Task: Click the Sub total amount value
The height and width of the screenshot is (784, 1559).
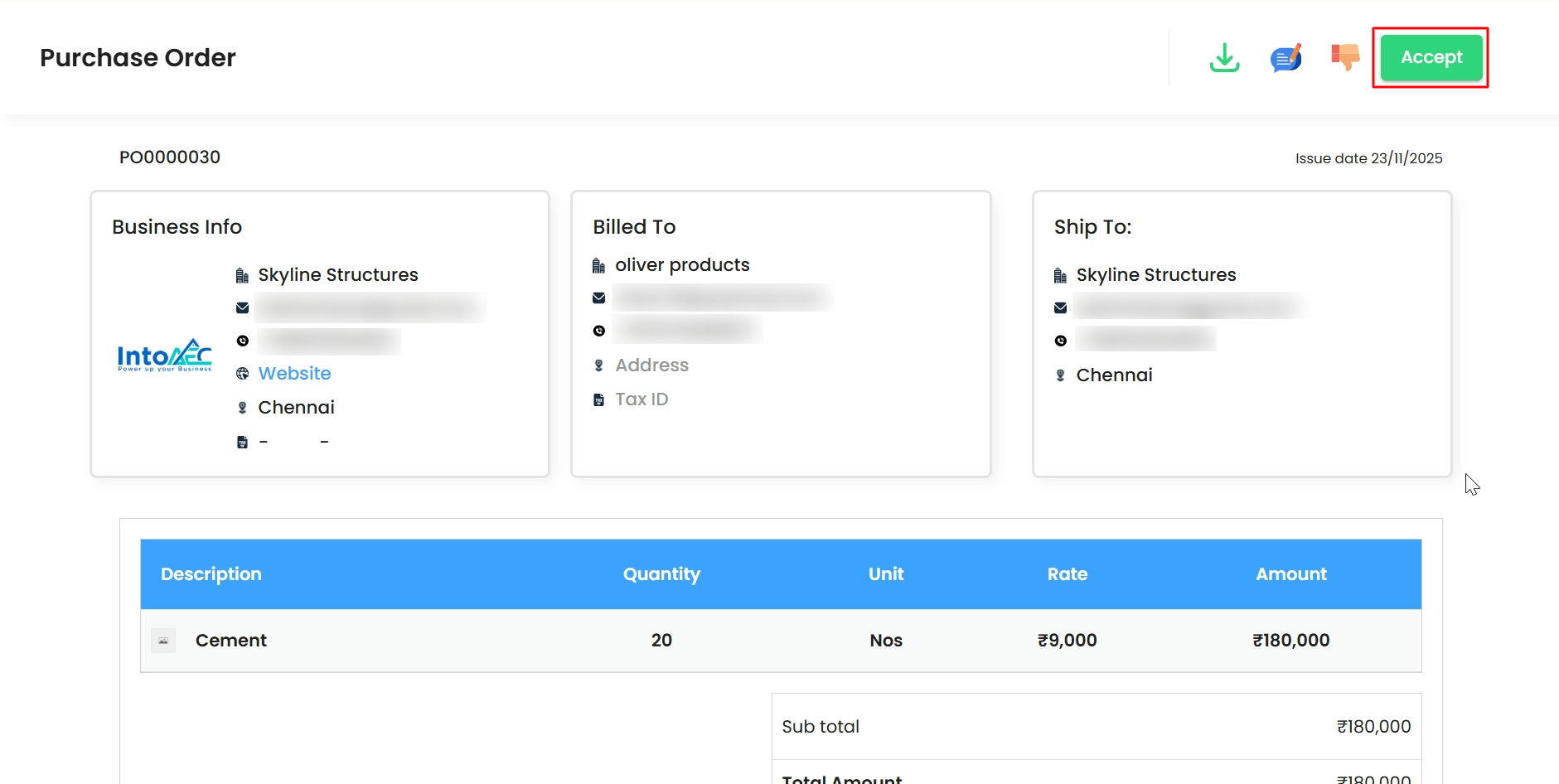Action: pyautogui.click(x=1373, y=727)
